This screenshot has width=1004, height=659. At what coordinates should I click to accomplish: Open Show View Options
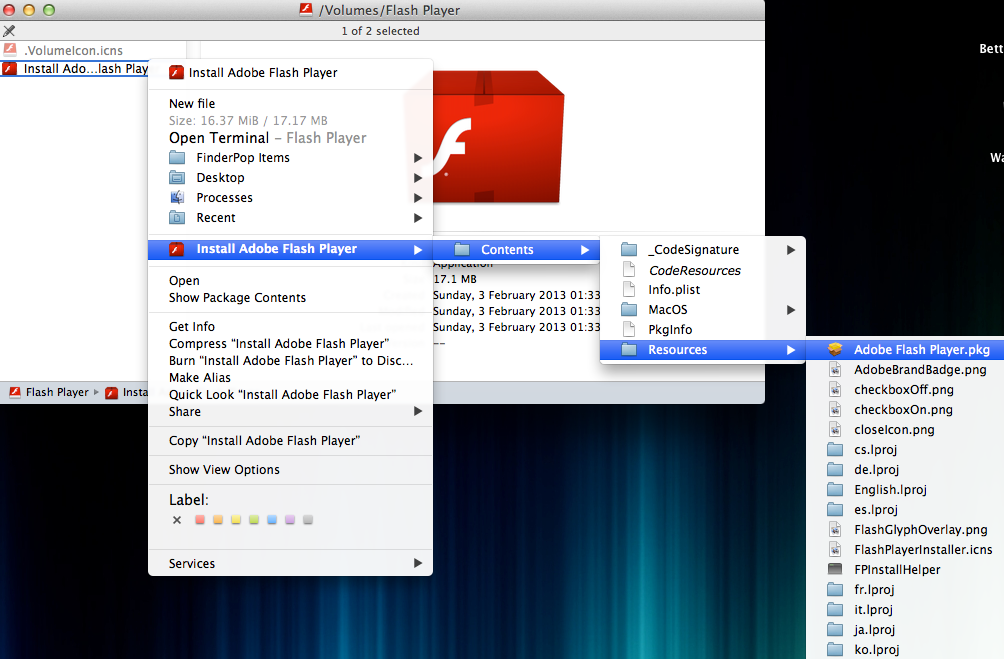(224, 469)
